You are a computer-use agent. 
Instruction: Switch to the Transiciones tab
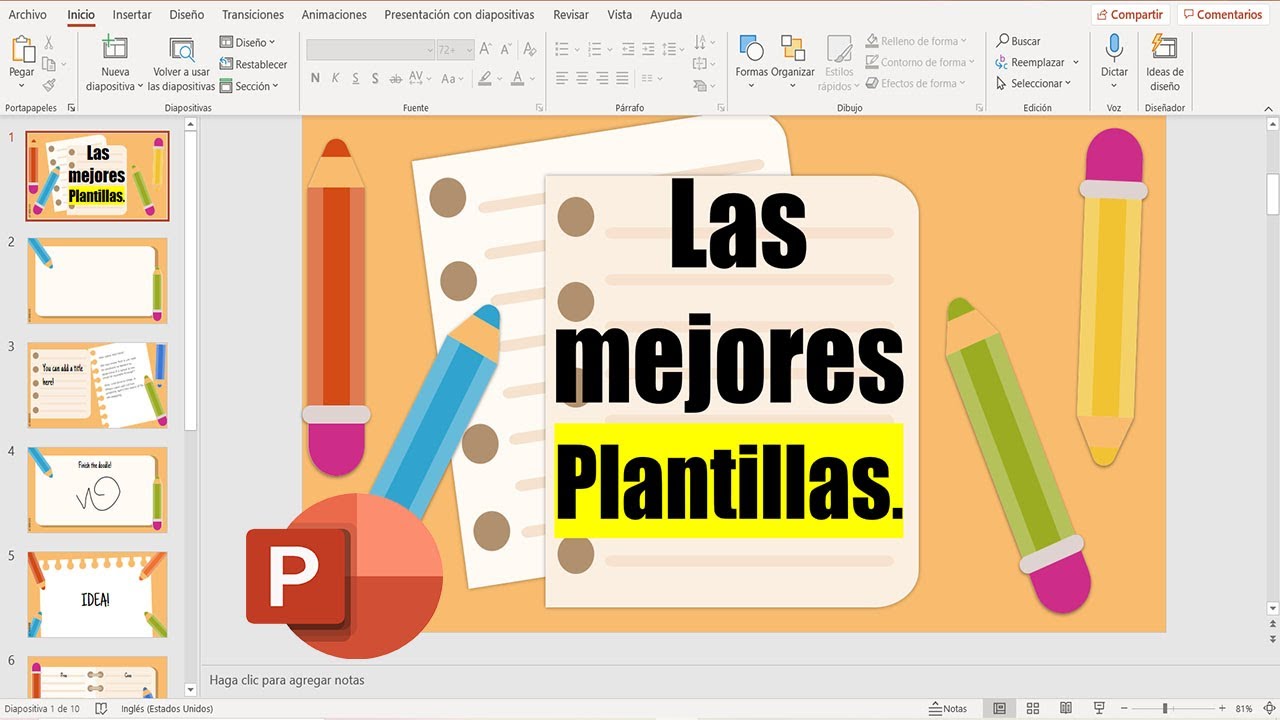pyautogui.click(x=253, y=15)
